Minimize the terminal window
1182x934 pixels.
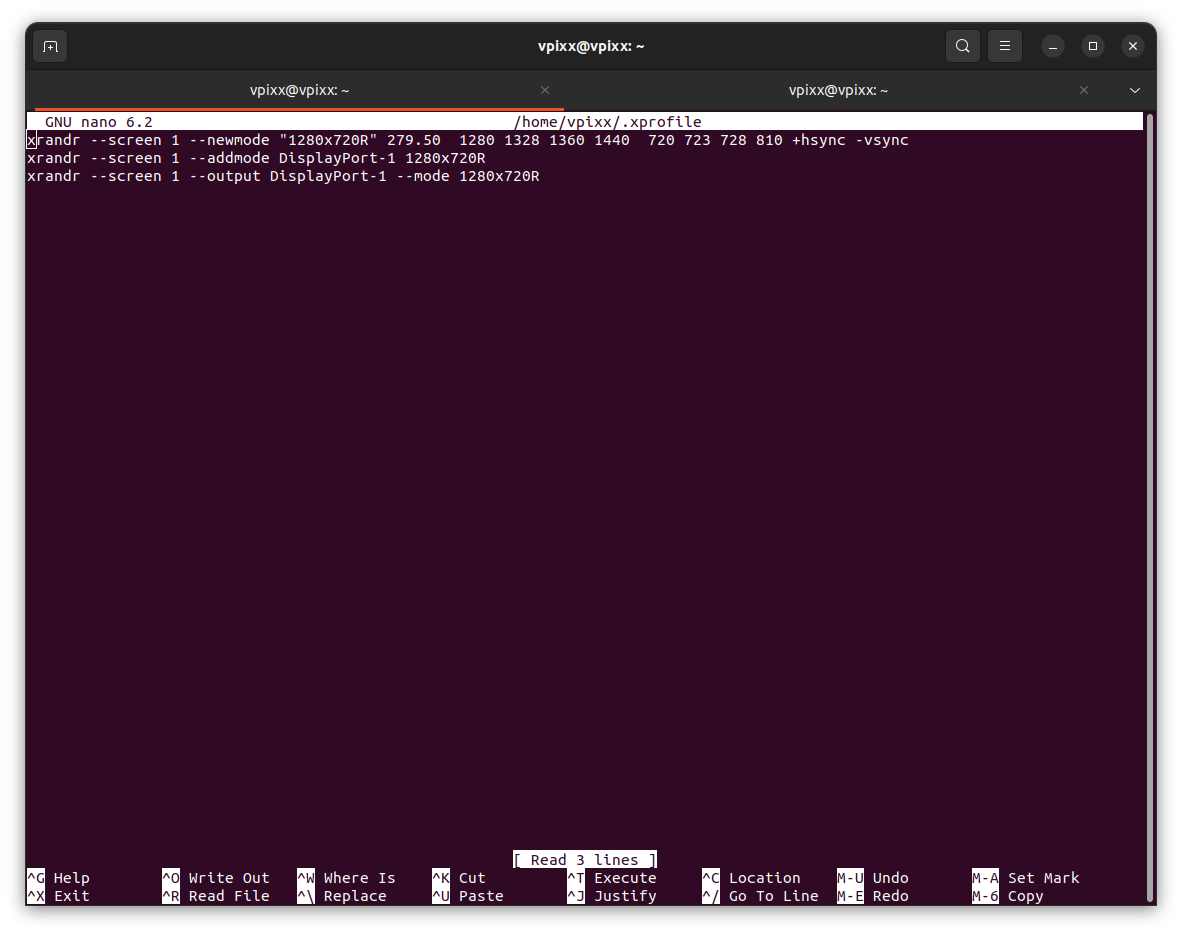click(x=1052, y=46)
